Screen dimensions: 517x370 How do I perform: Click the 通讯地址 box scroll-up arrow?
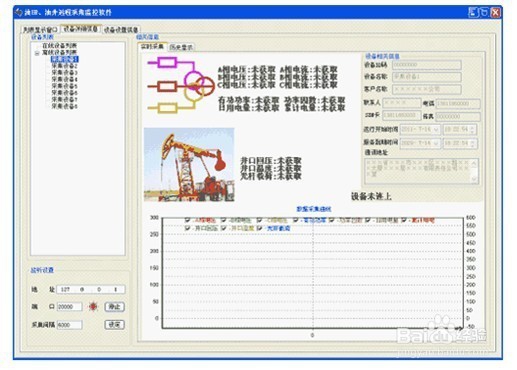pos(474,163)
